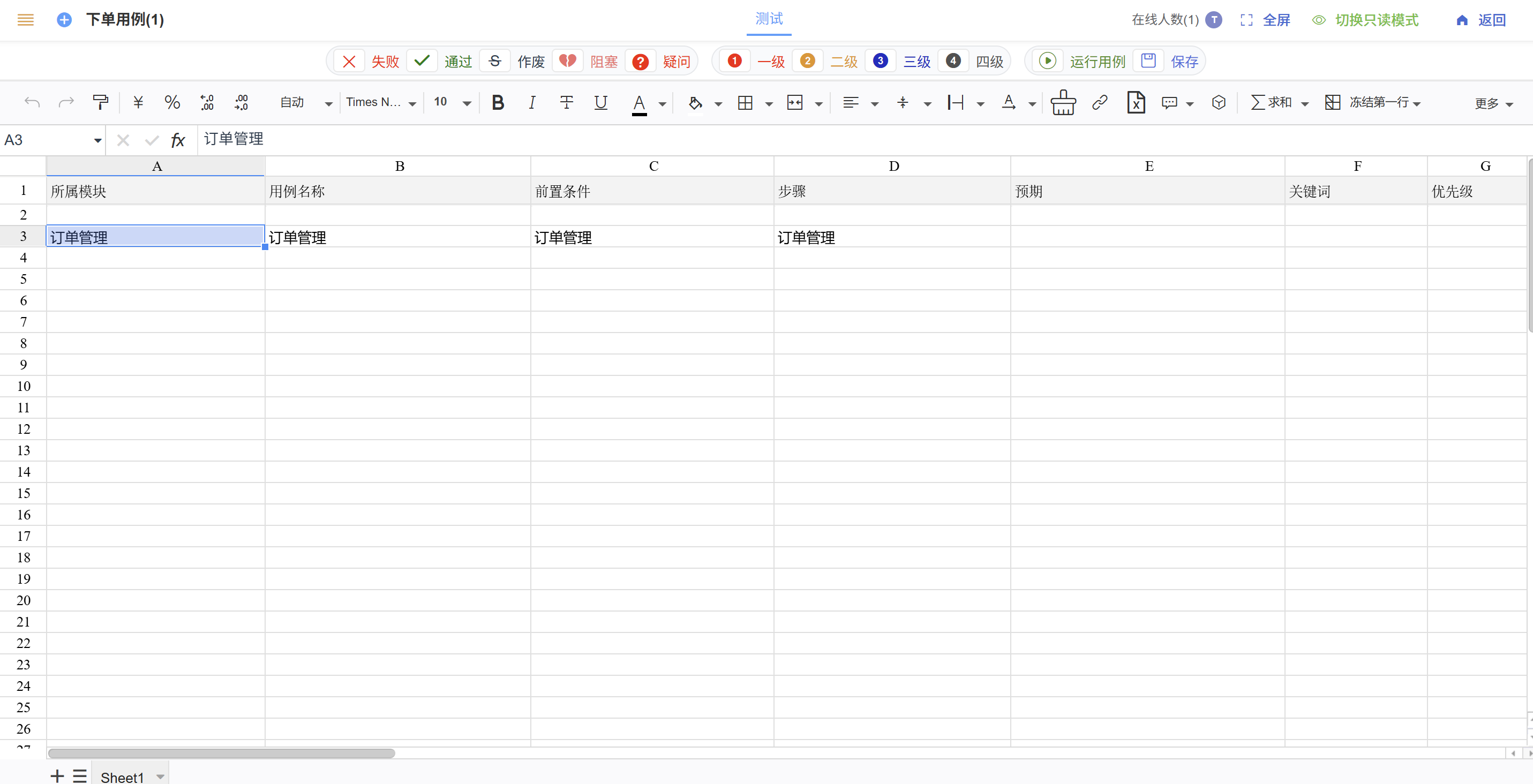
Task: Insert a hyperlink with link icon
Action: tap(1100, 102)
